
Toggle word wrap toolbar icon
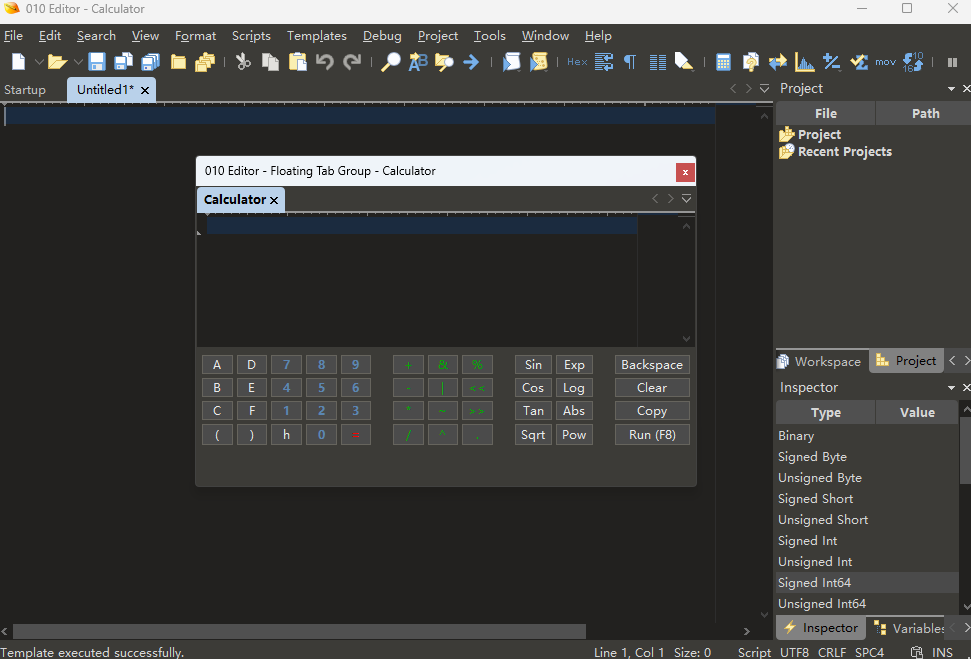604,61
